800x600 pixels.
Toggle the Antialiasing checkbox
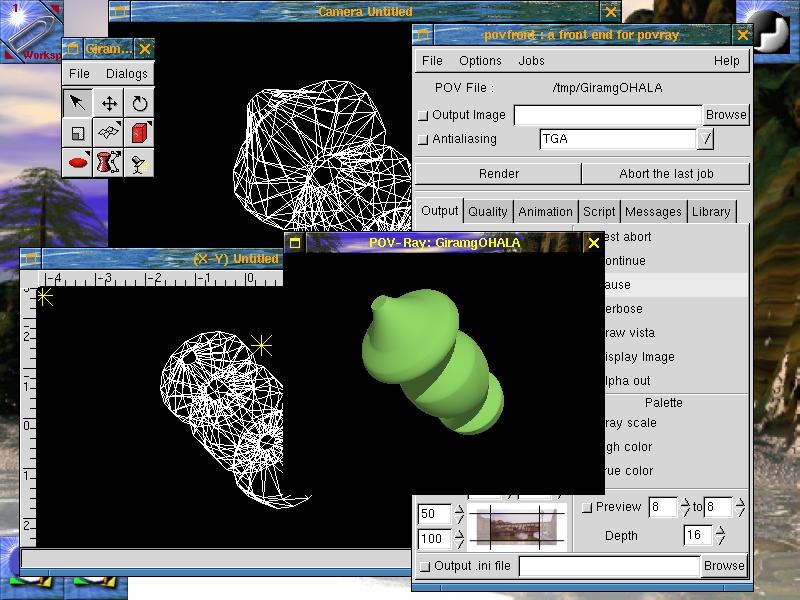422,139
